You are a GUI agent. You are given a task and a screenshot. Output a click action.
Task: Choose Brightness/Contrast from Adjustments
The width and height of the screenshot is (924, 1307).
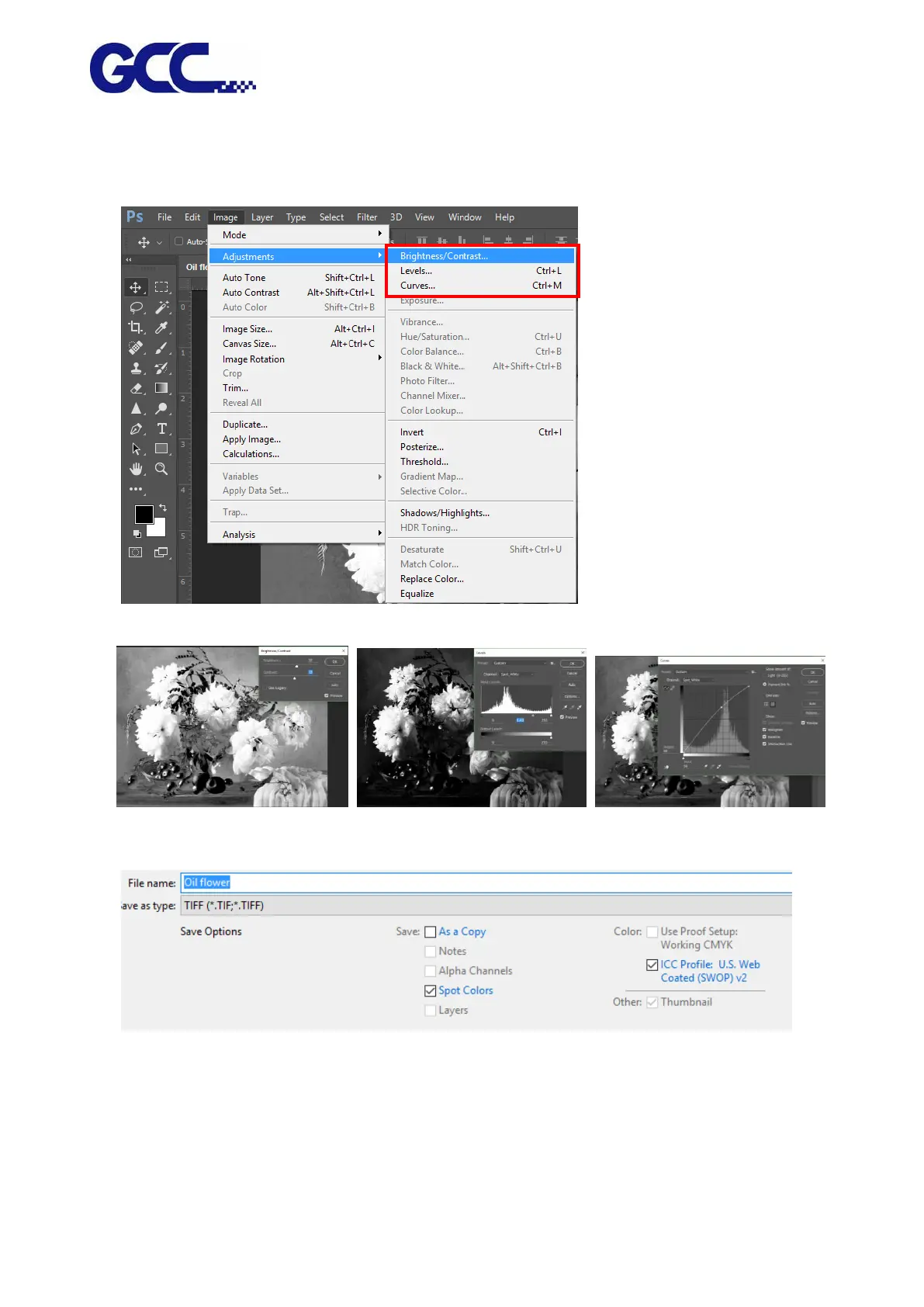point(482,256)
